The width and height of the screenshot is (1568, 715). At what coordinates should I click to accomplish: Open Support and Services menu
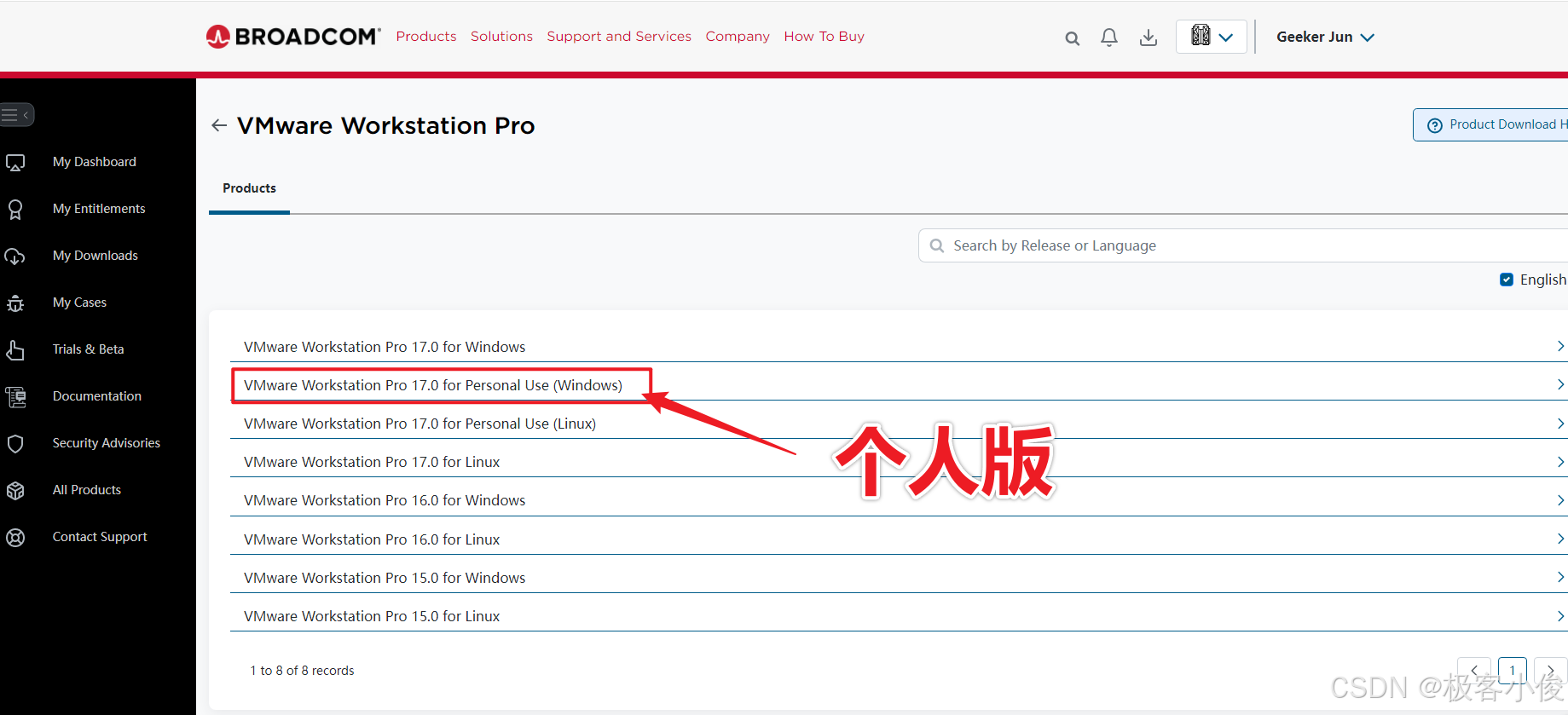point(619,36)
